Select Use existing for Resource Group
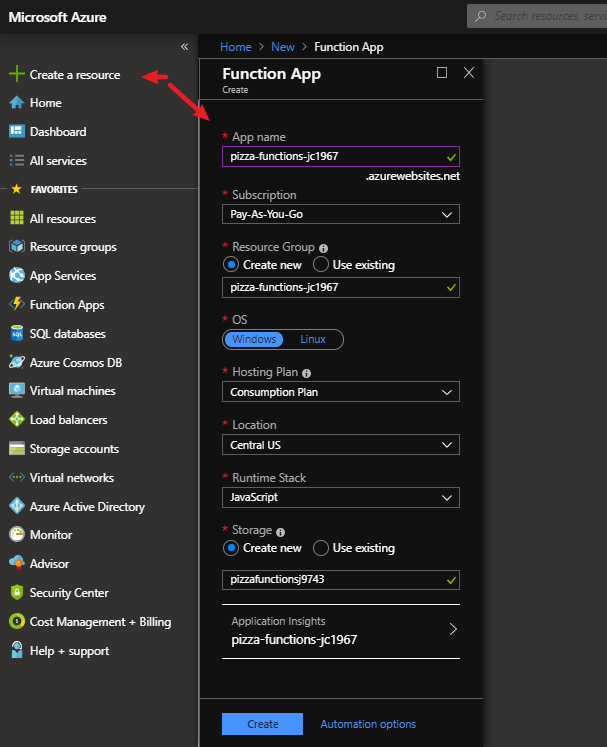607x747 pixels. point(321,264)
